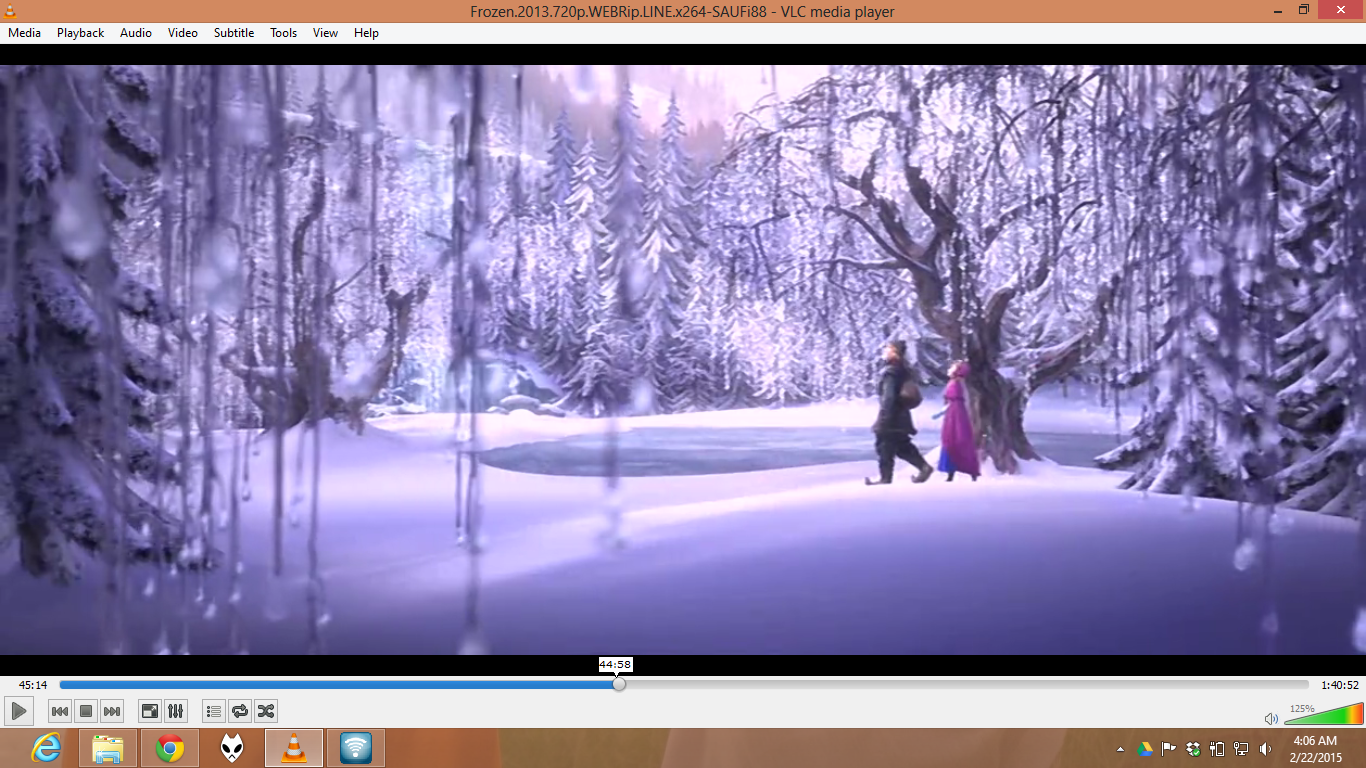Minimize the VLC window
This screenshot has width=1366, height=768.
click(1280, 10)
